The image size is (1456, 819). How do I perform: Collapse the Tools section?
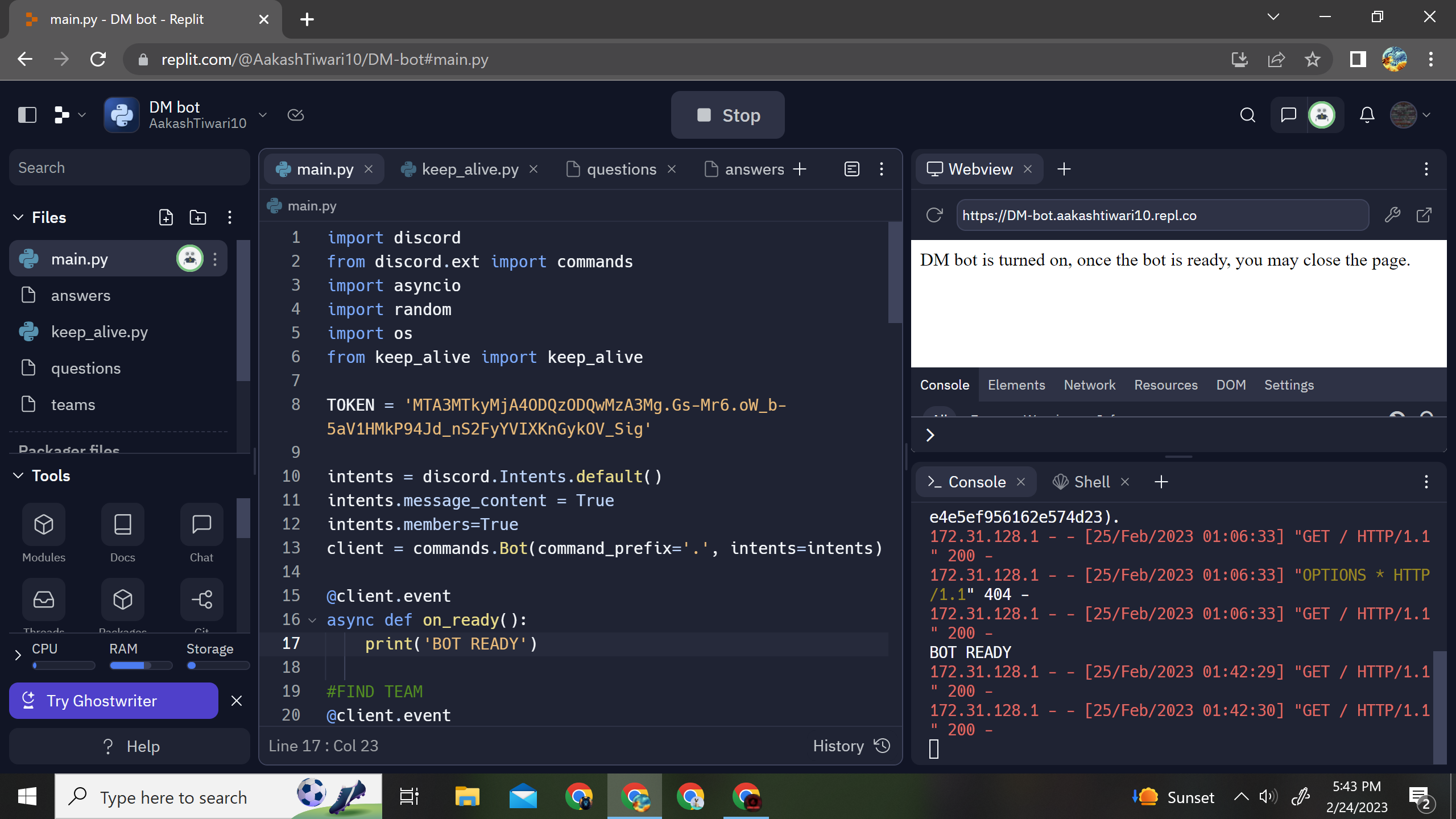[18, 475]
